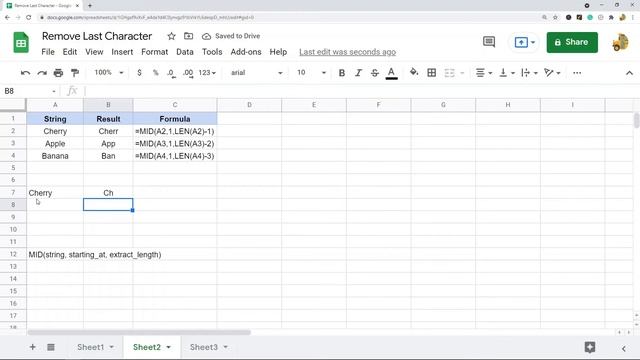Show the side panel with arrow
This screenshot has width=640, height=360.
coord(623,348)
